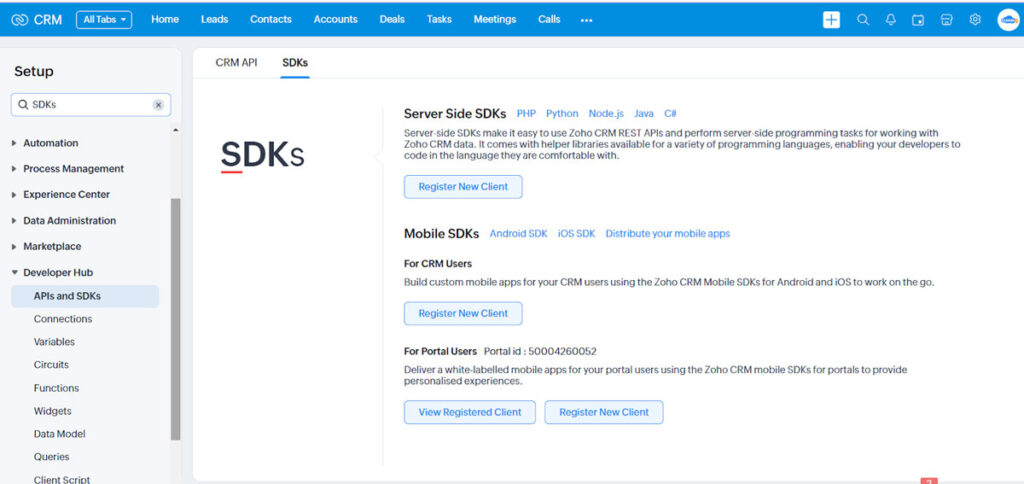Open Queries in Developer Hub
The height and width of the screenshot is (484, 1024).
point(52,457)
